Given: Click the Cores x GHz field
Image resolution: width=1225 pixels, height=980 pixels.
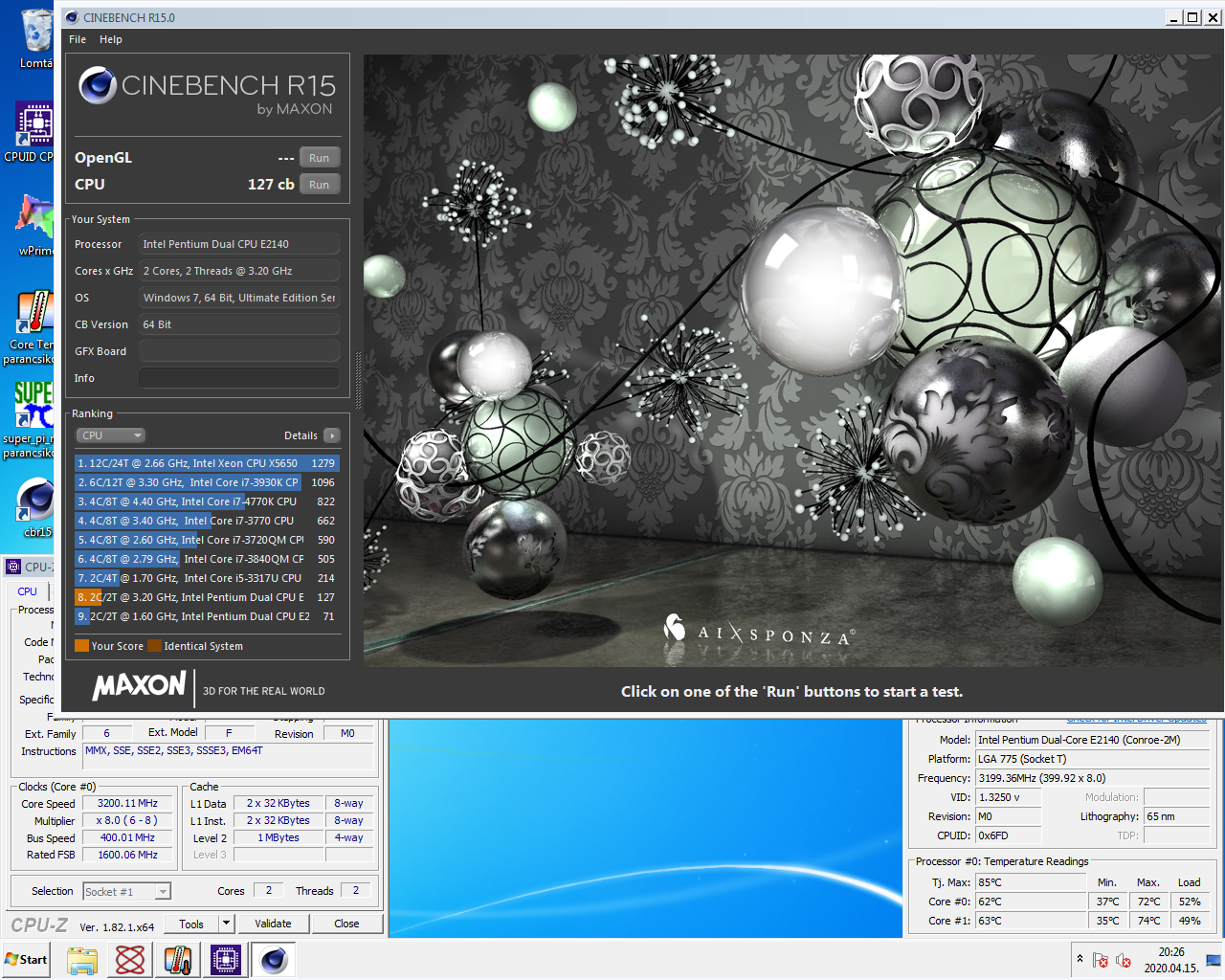Looking at the screenshot, I should [239, 271].
